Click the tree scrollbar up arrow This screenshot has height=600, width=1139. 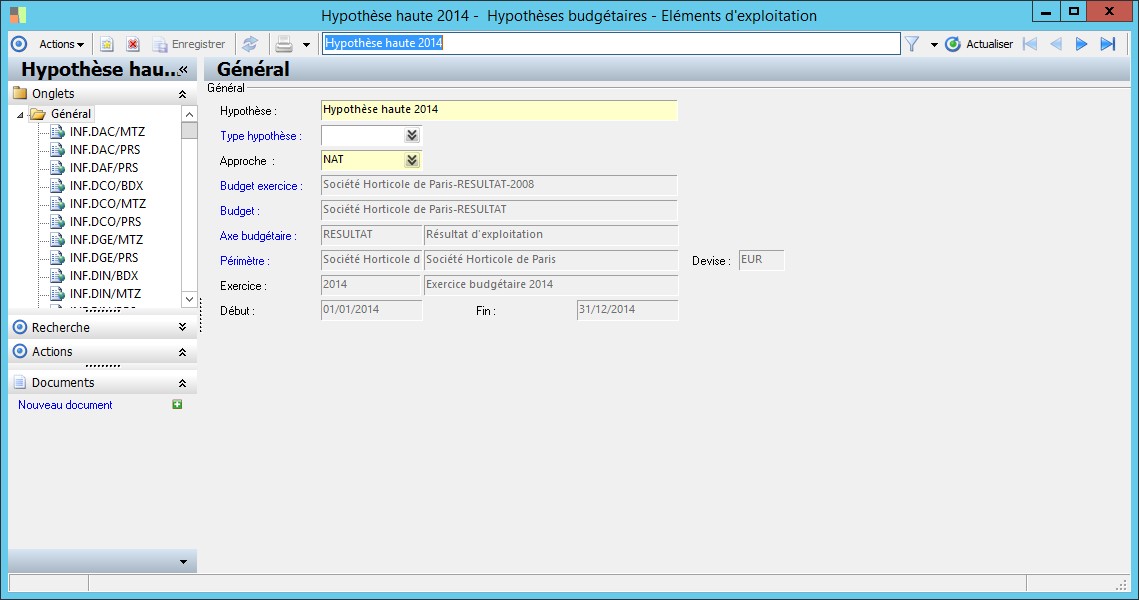pos(189,114)
